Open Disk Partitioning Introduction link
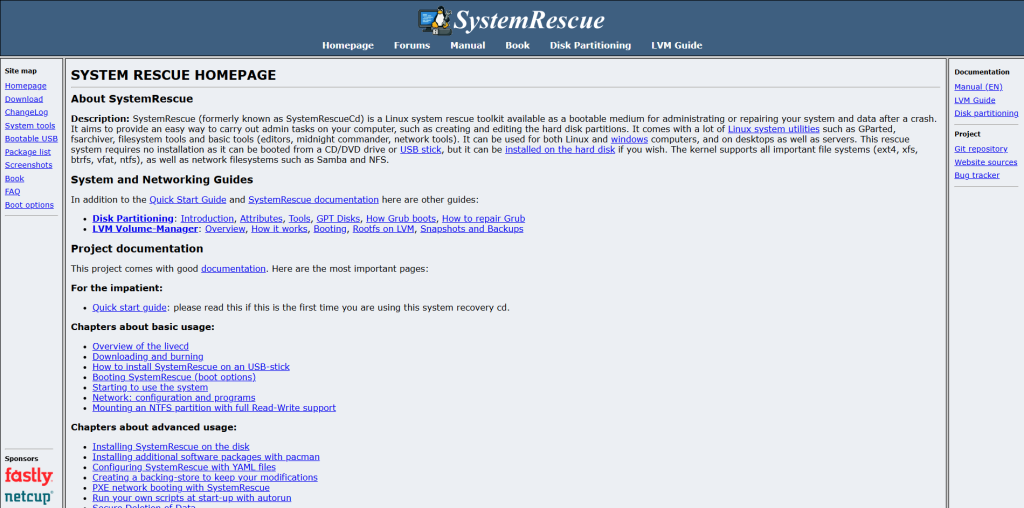This screenshot has width=1024, height=508. pyautogui.click(x=207, y=219)
